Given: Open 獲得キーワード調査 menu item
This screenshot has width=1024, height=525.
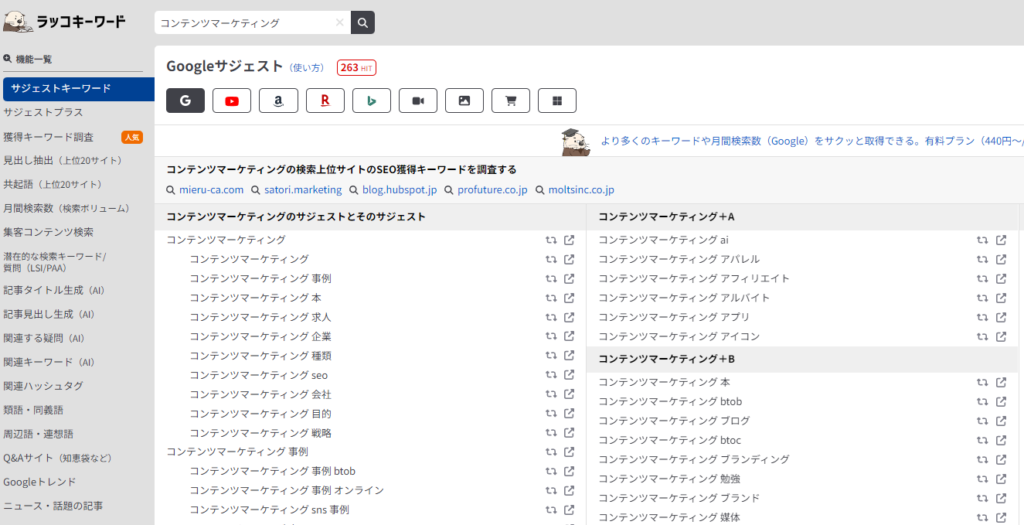Looking at the screenshot, I should click(48, 137).
